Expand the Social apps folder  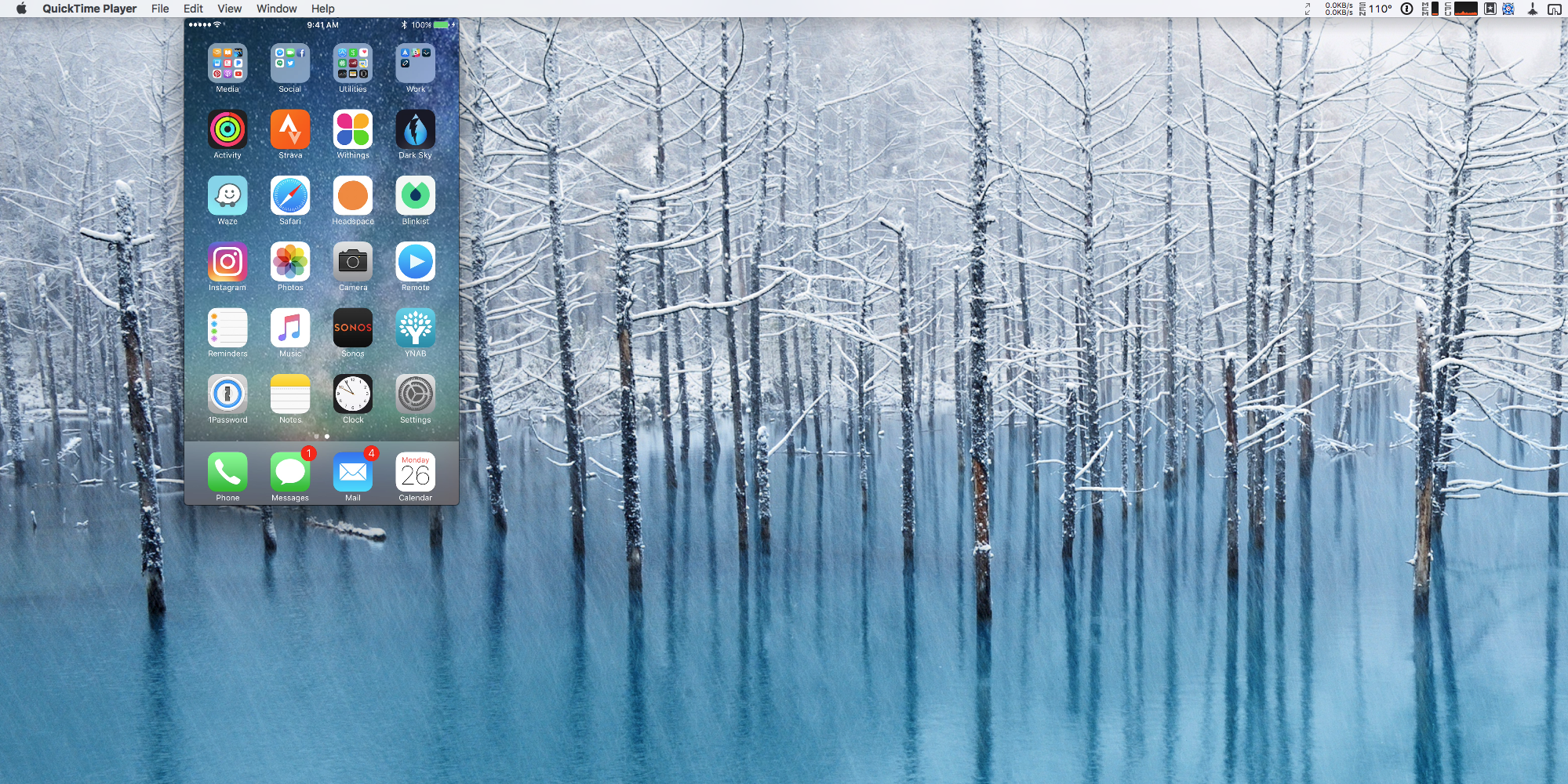tap(289, 64)
